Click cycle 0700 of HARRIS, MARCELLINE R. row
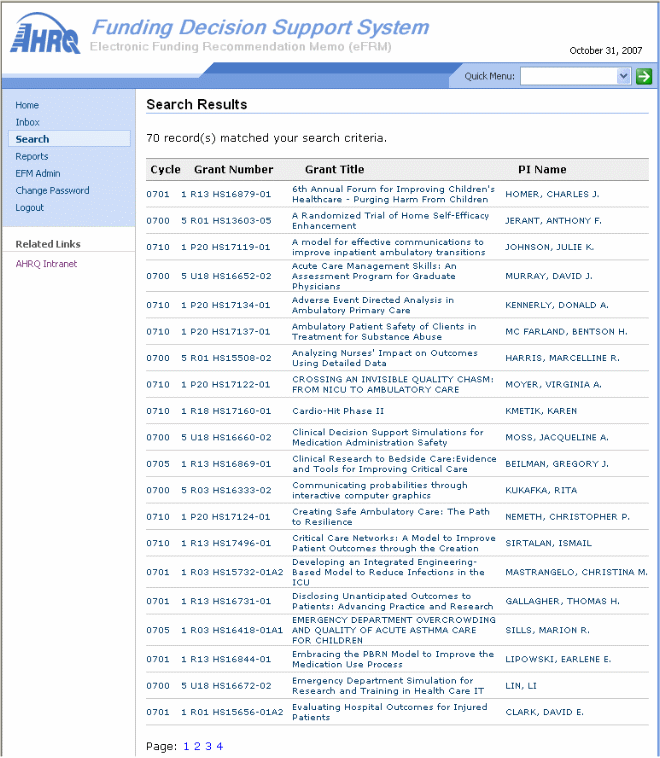Screen dimensions: 660x758 click(158, 358)
